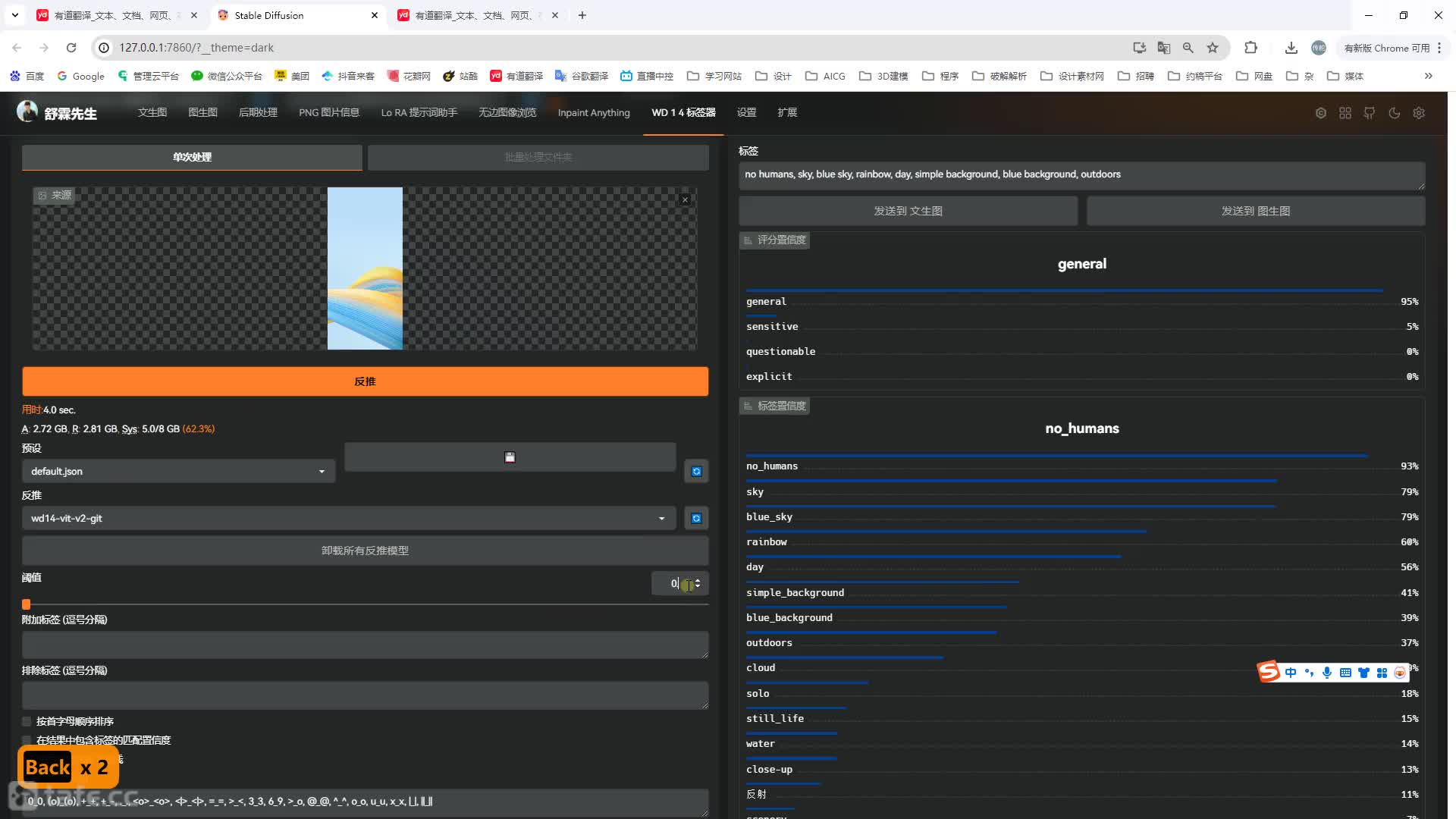Open the GitHub icon in WebUI header
Viewport: 1456px width, 819px height.
(x=1370, y=113)
